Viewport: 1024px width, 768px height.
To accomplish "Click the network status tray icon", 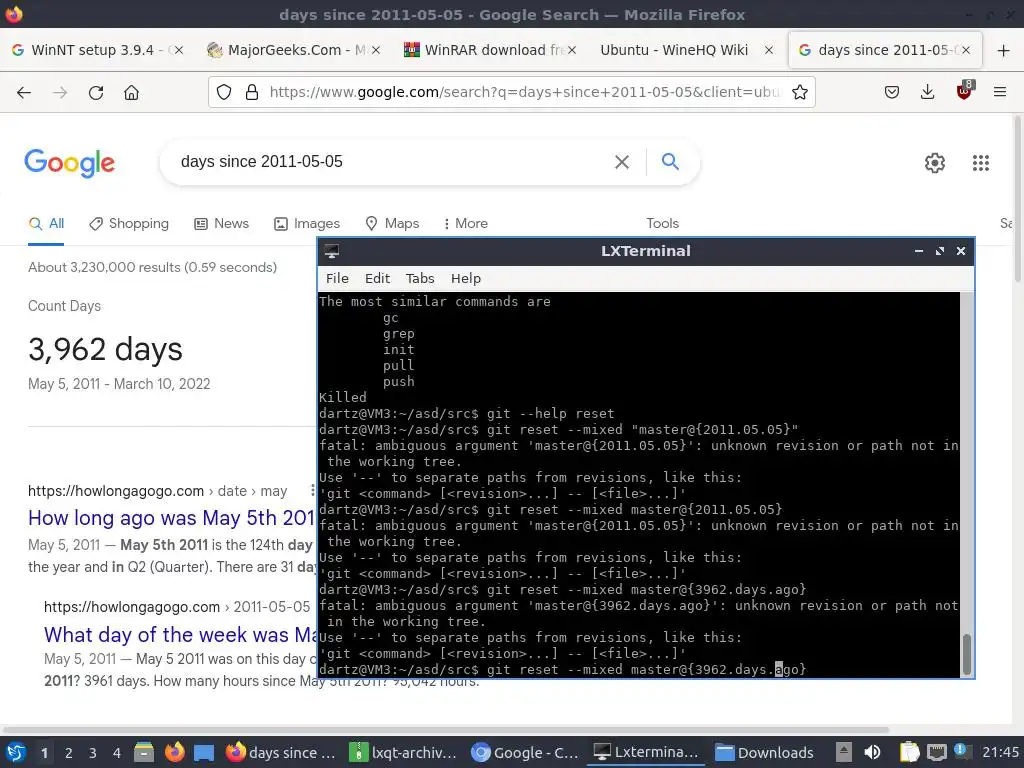I will coord(936,752).
